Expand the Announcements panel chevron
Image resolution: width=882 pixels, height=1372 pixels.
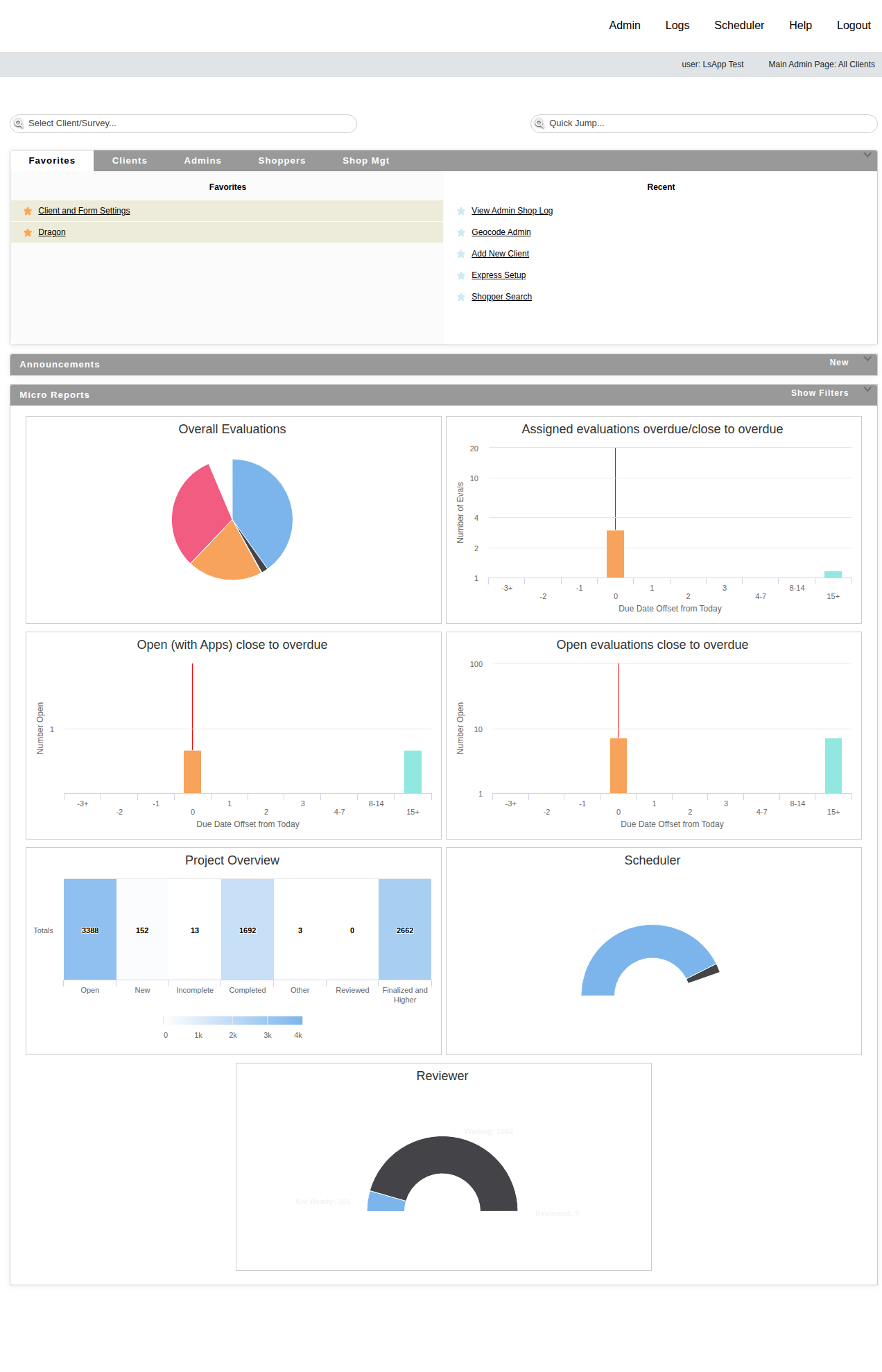[x=867, y=359]
